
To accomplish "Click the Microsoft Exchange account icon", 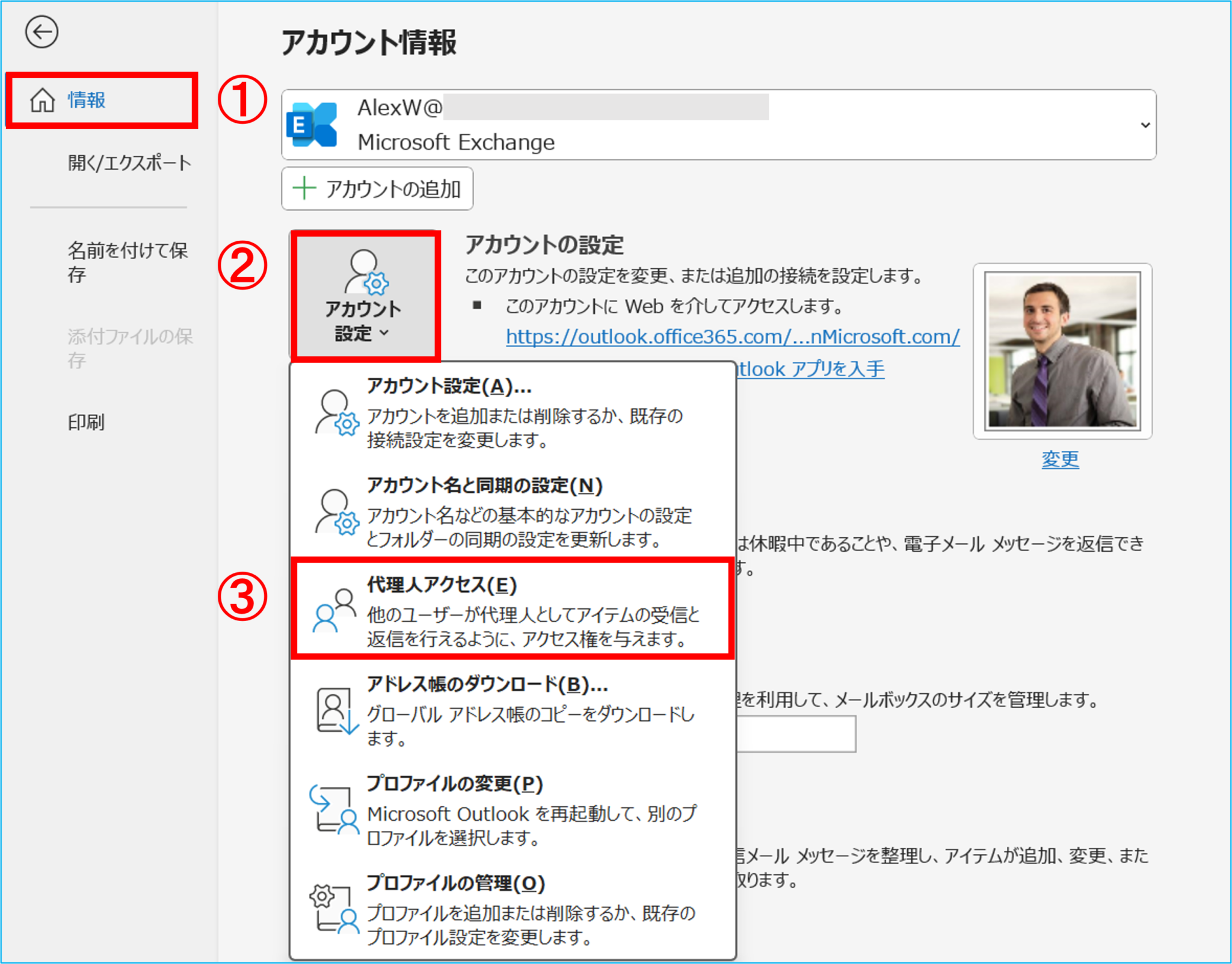I will coord(312,125).
